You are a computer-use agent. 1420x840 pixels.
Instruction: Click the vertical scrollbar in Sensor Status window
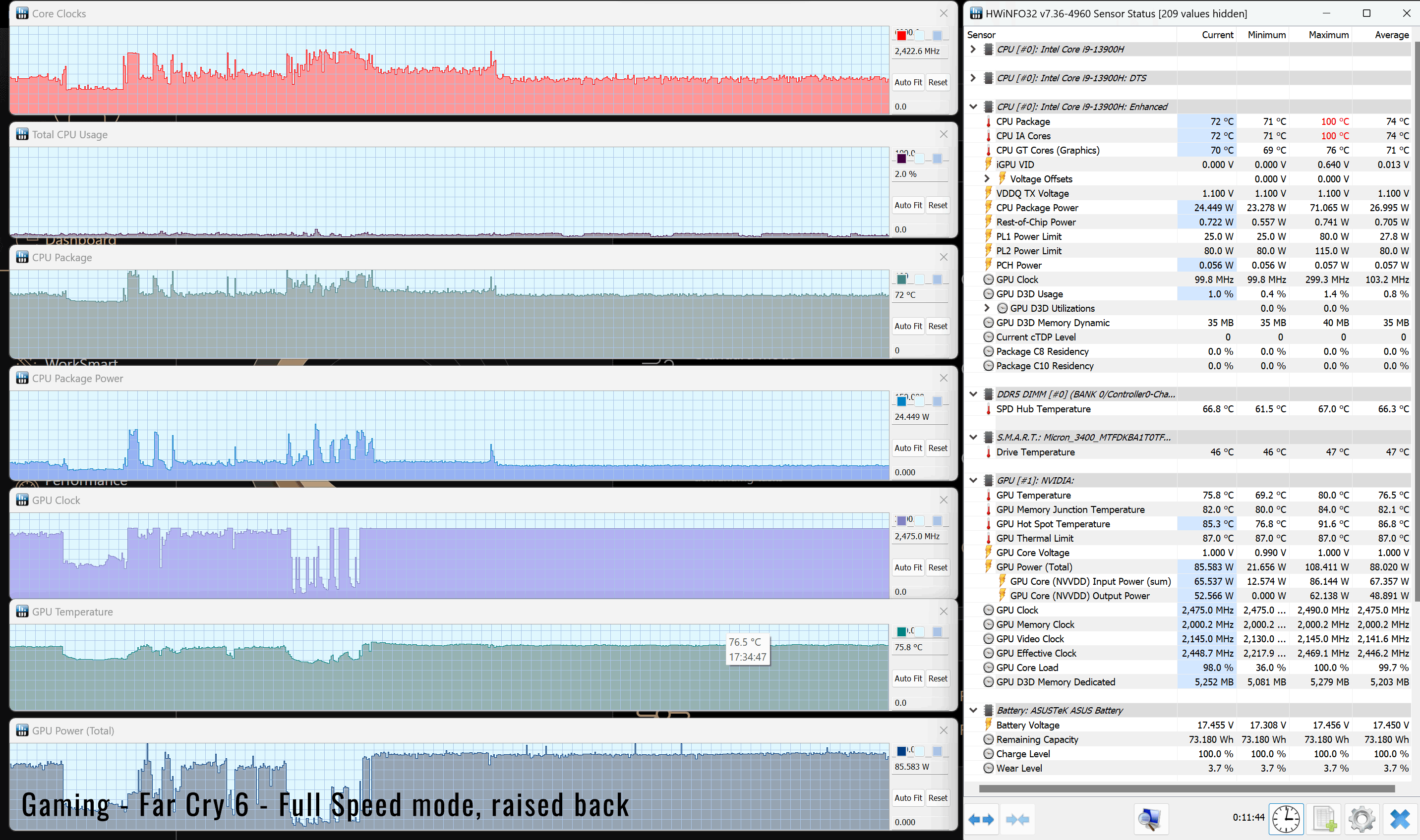[x=1416, y=323]
